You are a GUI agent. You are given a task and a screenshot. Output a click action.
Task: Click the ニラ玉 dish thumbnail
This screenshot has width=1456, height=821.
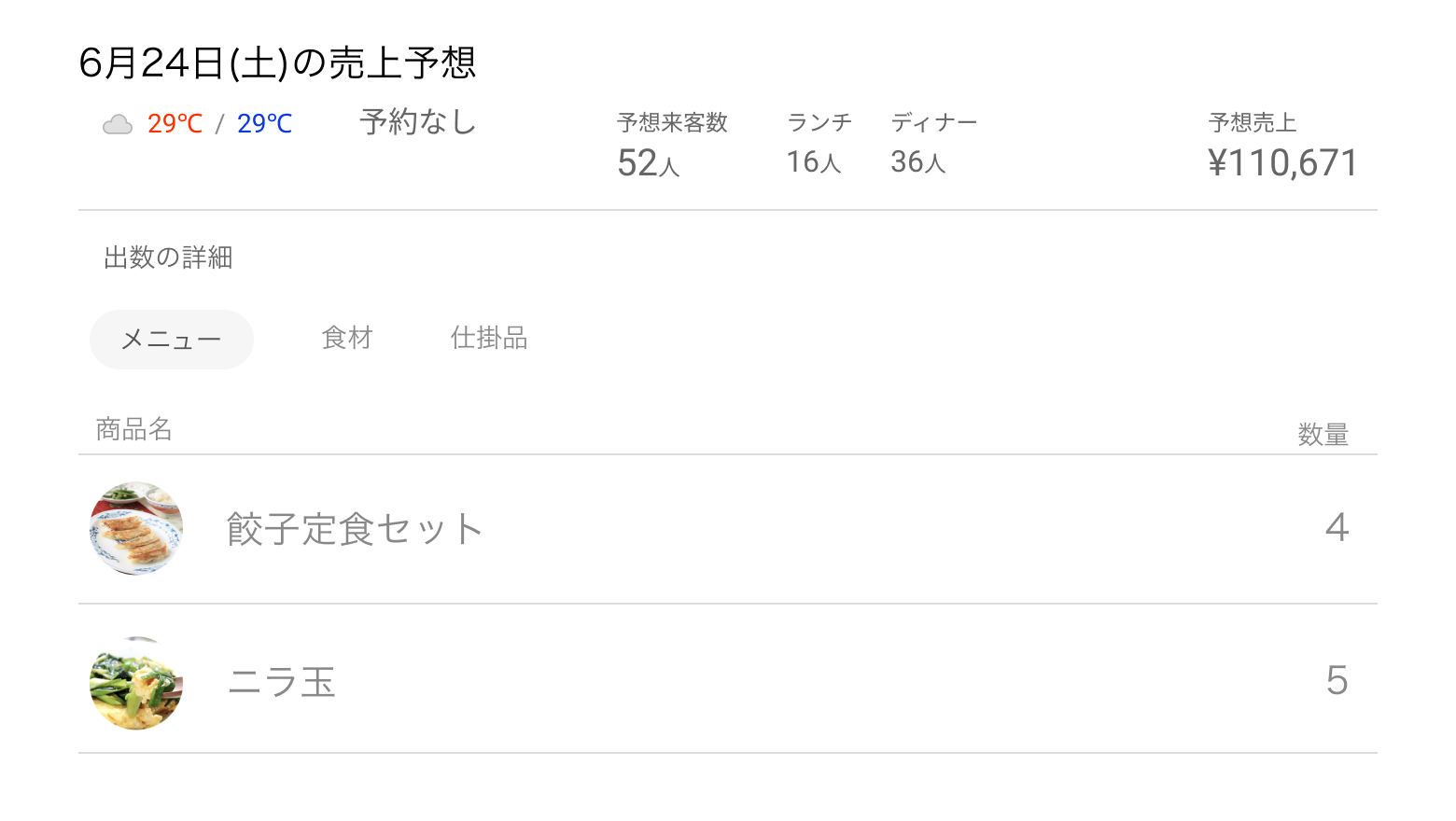coord(136,683)
